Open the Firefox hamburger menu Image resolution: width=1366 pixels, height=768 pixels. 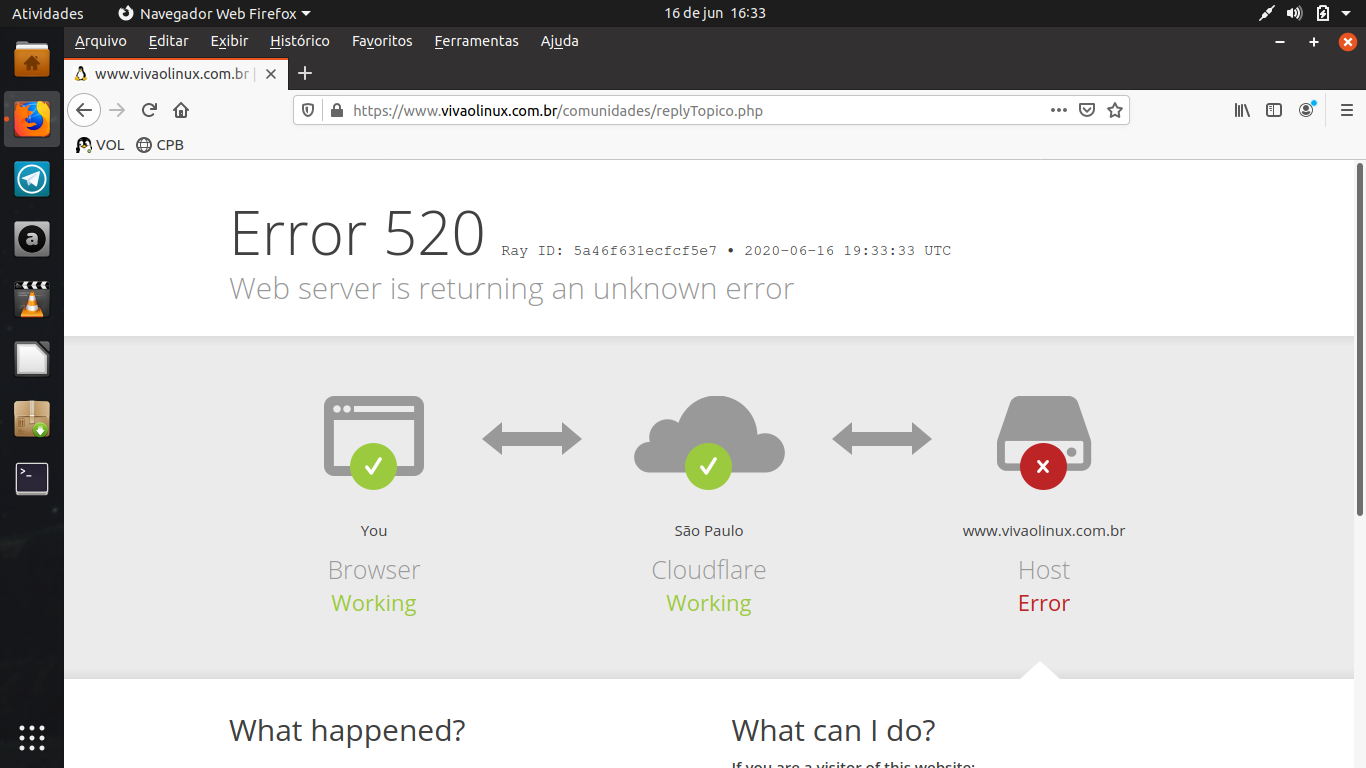click(1346, 110)
